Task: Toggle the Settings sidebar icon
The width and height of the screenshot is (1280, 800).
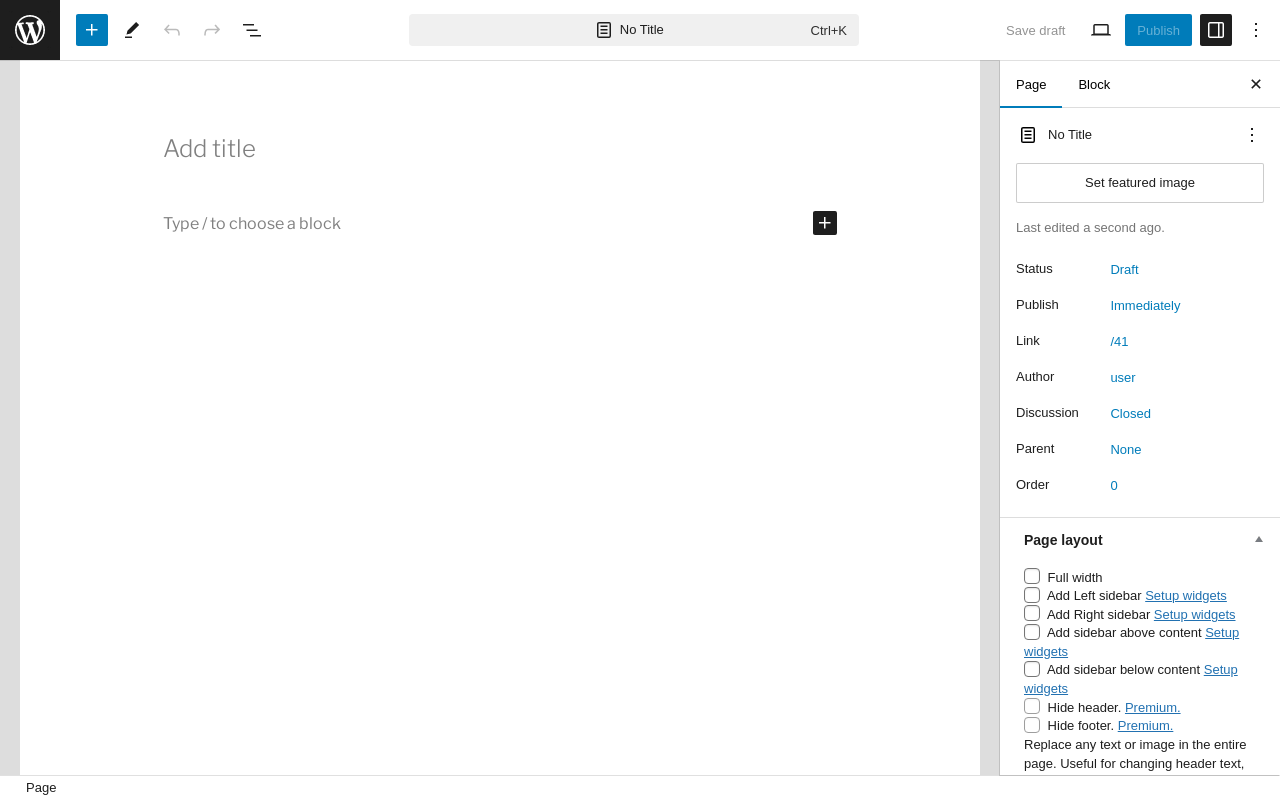Action: pyautogui.click(x=1216, y=30)
